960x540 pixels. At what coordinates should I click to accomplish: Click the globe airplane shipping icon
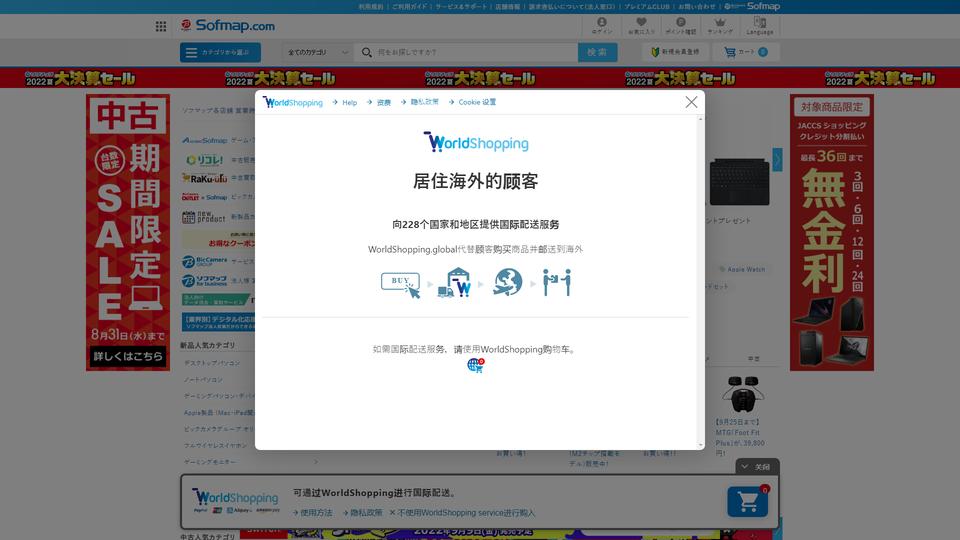click(x=507, y=282)
